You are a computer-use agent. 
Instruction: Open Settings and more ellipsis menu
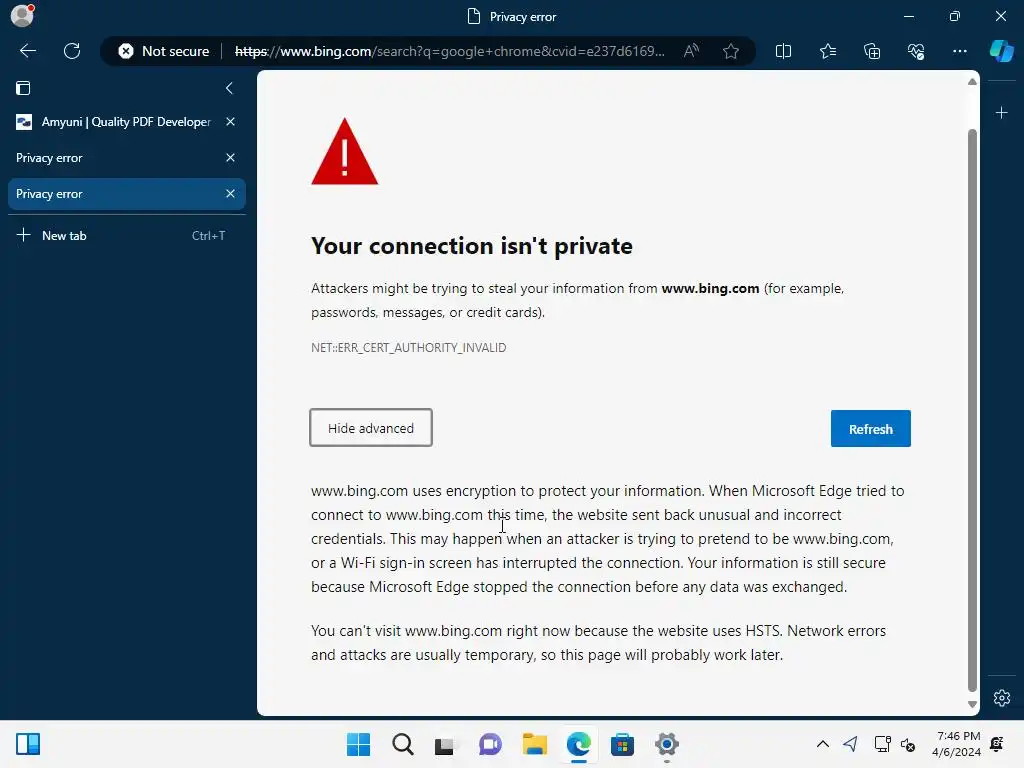pyautogui.click(x=959, y=51)
